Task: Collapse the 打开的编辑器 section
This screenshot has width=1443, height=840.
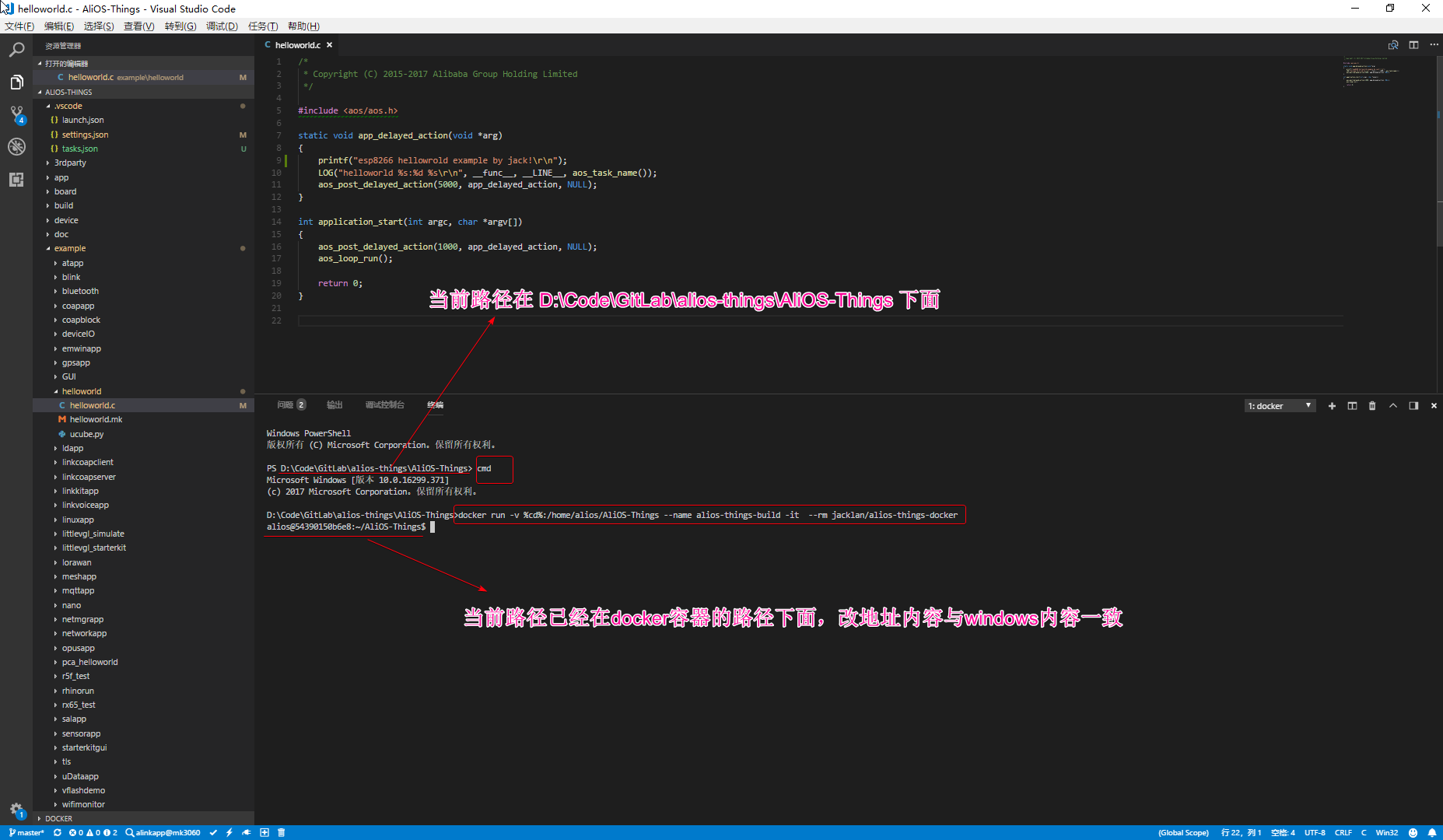Action: [x=143, y=63]
